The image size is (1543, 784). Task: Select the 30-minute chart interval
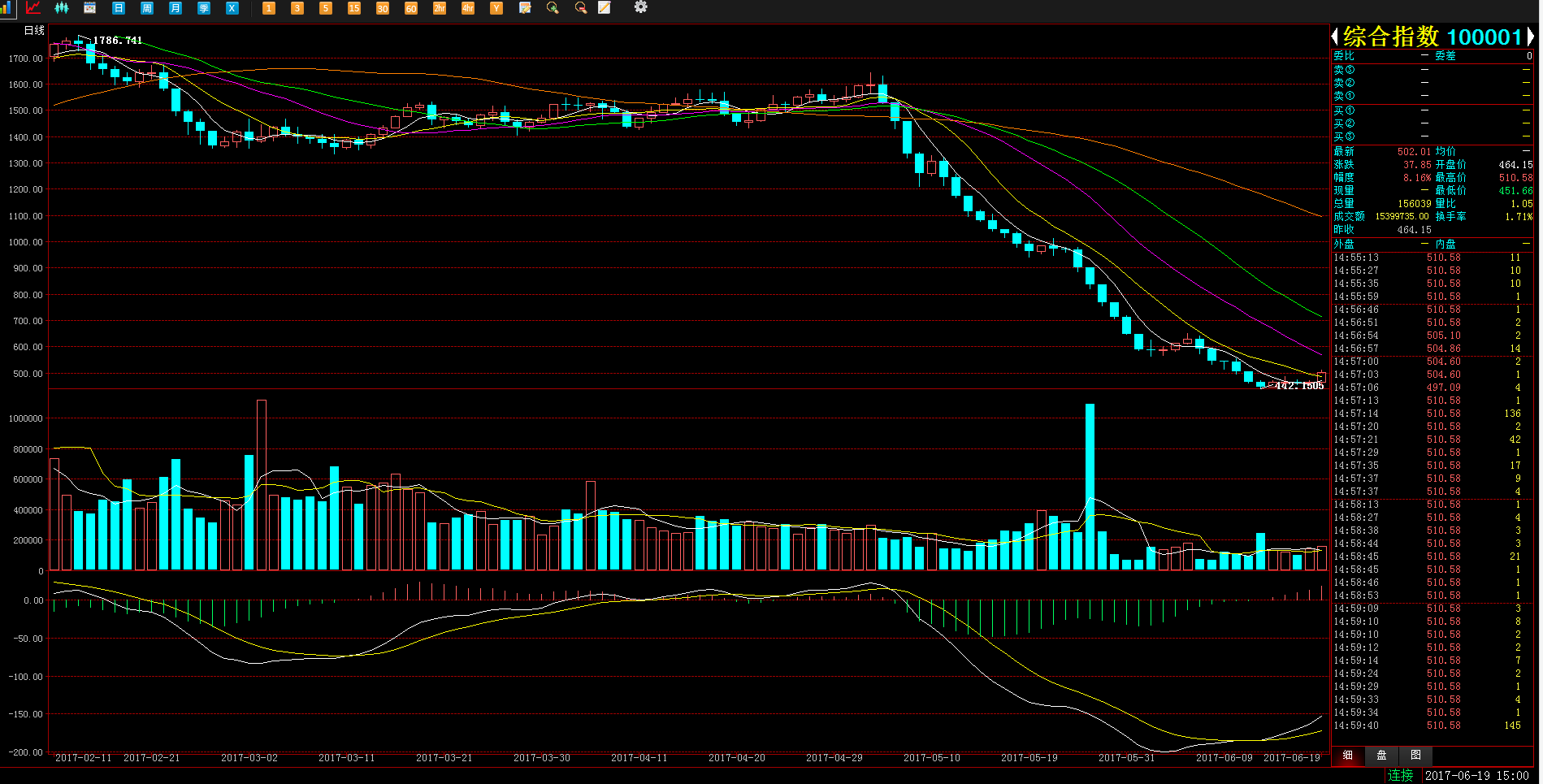[383, 8]
